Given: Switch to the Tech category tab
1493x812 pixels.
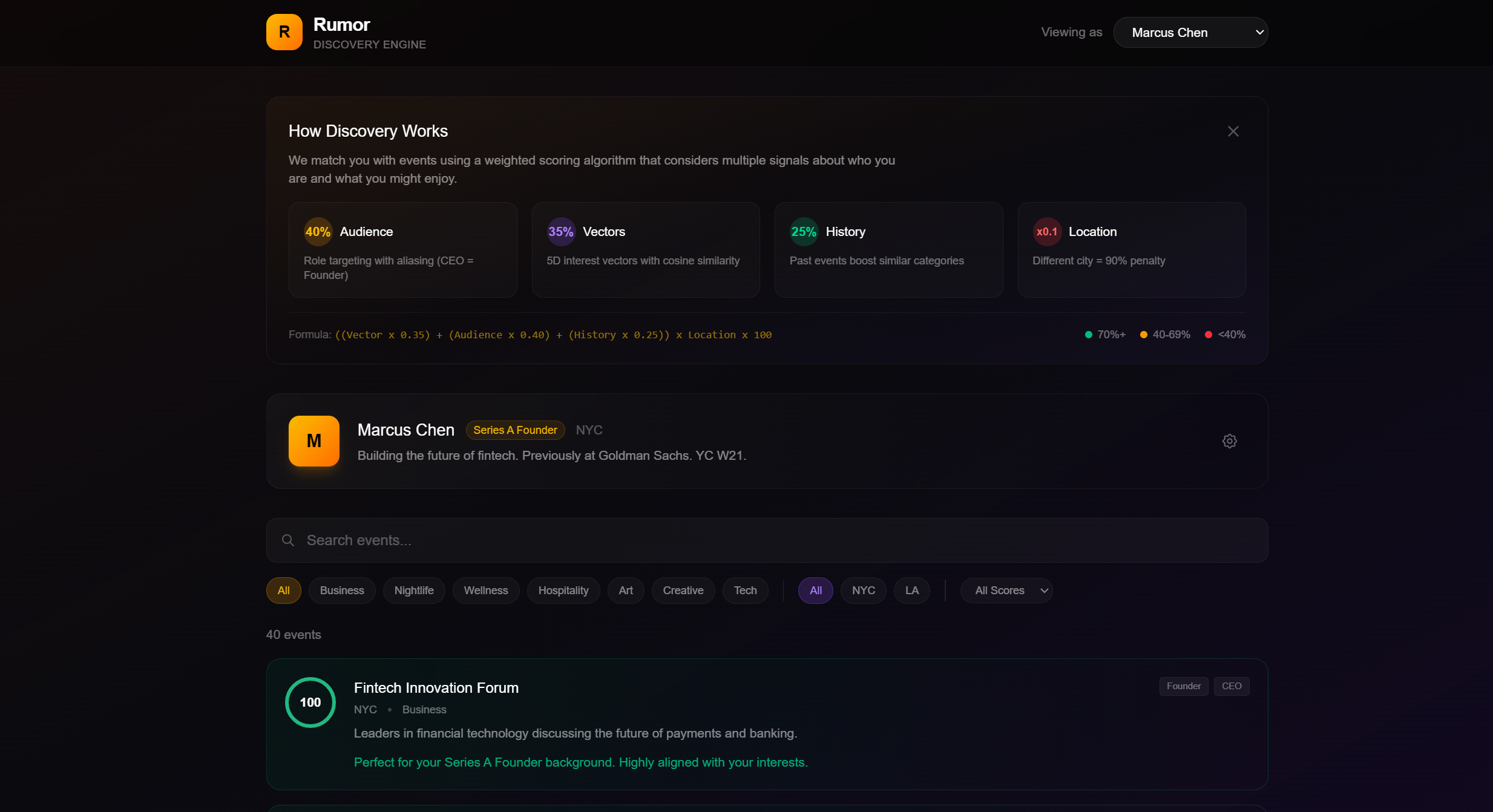Looking at the screenshot, I should click(745, 590).
